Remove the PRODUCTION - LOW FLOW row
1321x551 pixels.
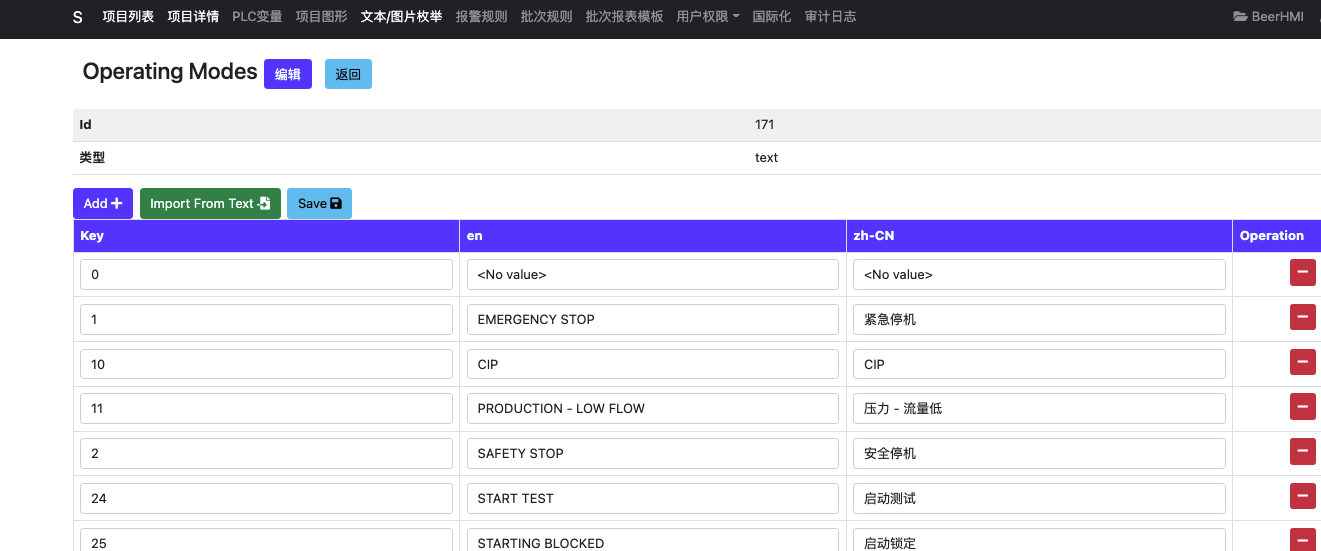[1302, 407]
